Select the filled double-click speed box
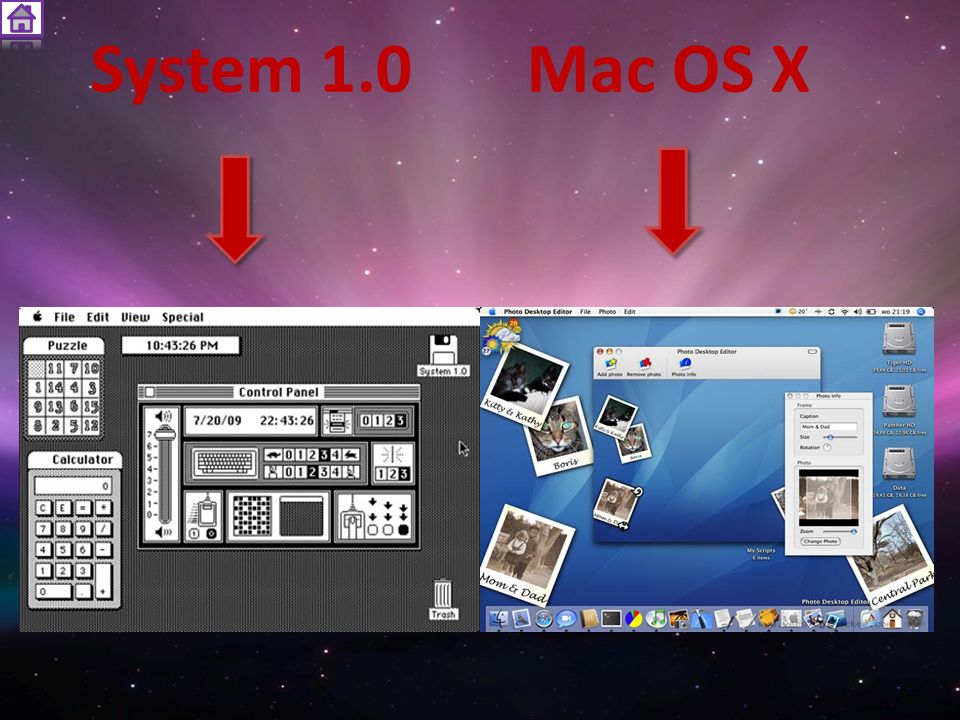This screenshot has height=720, width=960. (x=403, y=529)
